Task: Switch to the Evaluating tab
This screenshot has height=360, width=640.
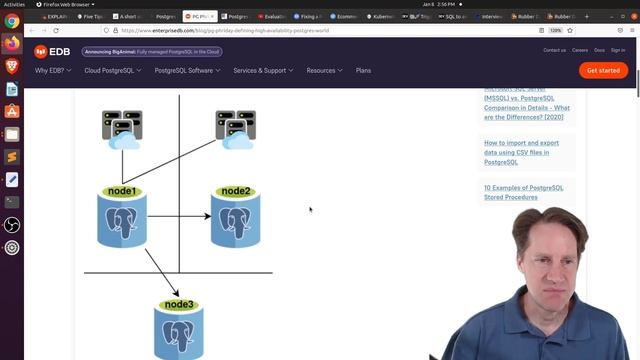Action: (x=271, y=17)
